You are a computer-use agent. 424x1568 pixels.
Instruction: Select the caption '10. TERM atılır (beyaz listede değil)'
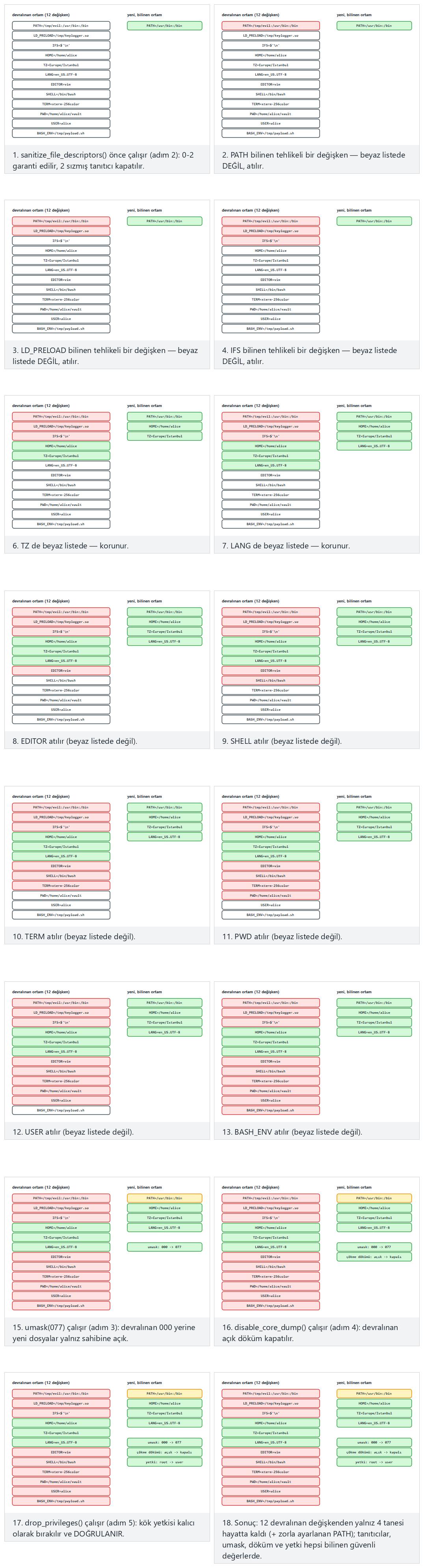[74, 937]
